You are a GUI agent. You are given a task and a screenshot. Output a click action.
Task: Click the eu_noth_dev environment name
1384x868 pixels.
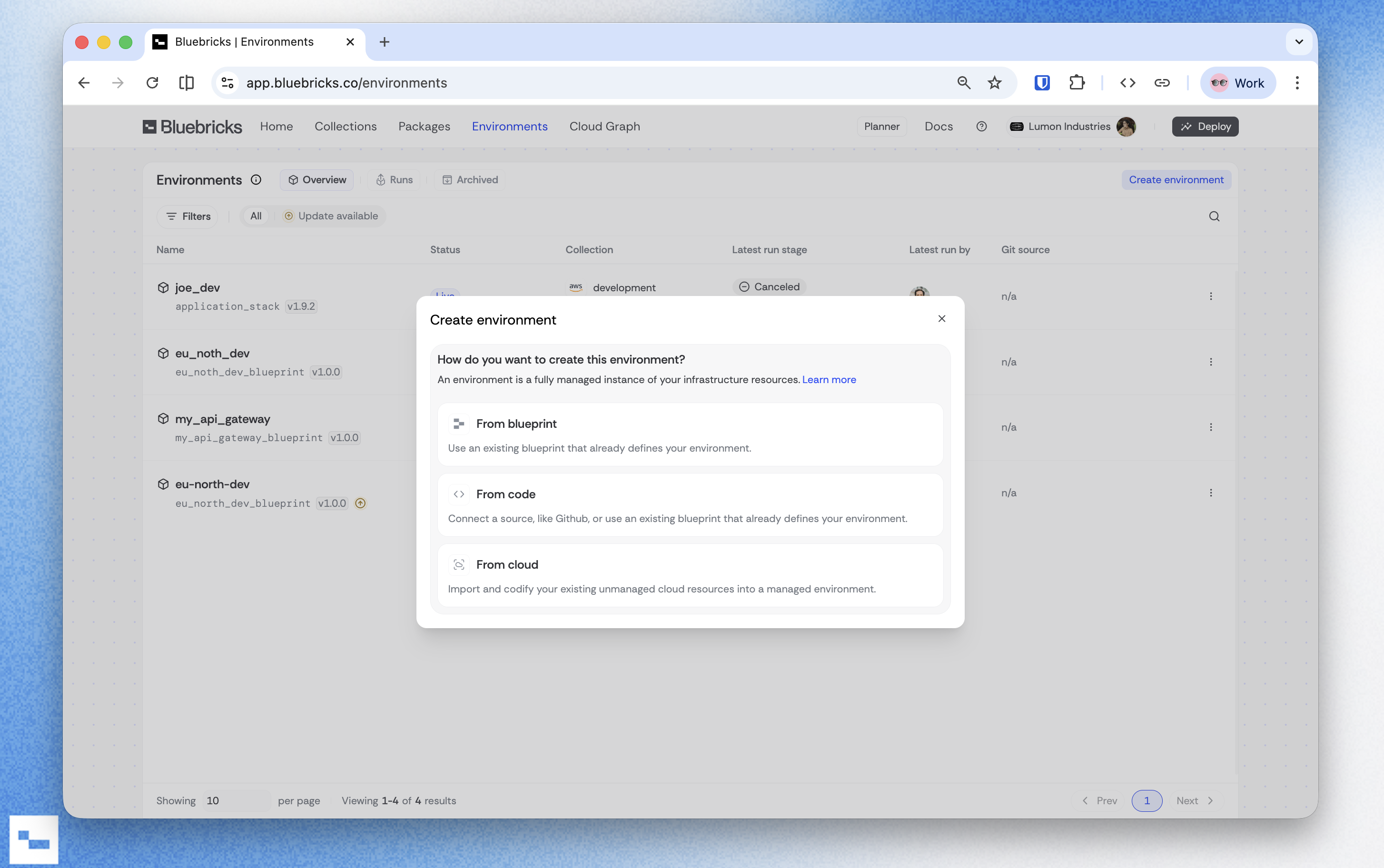click(212, 353)
